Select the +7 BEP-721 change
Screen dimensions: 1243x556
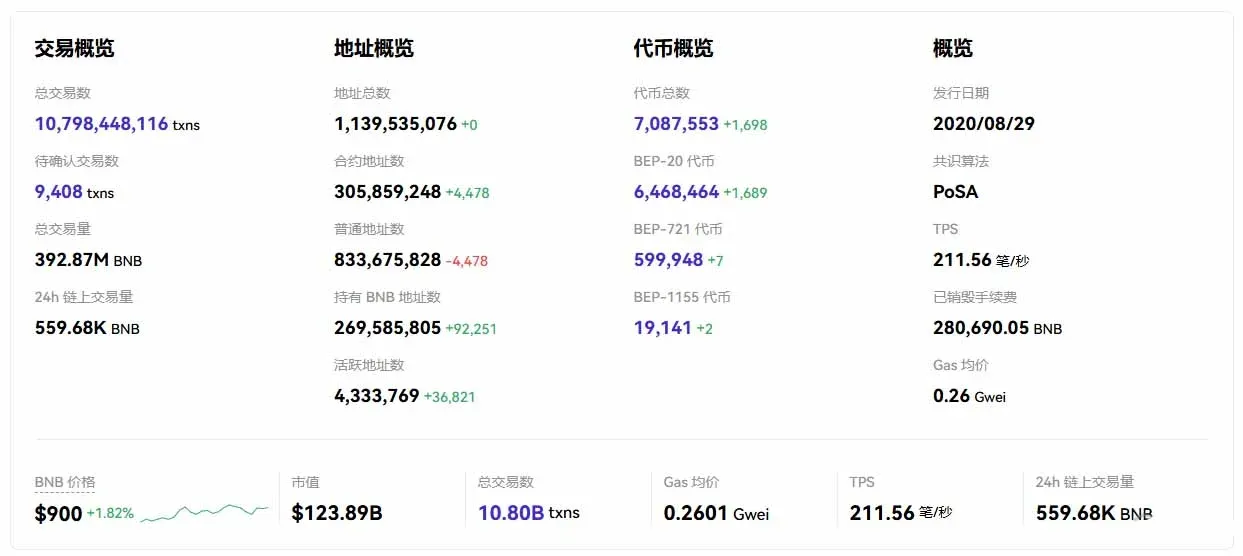click(715, 261)
